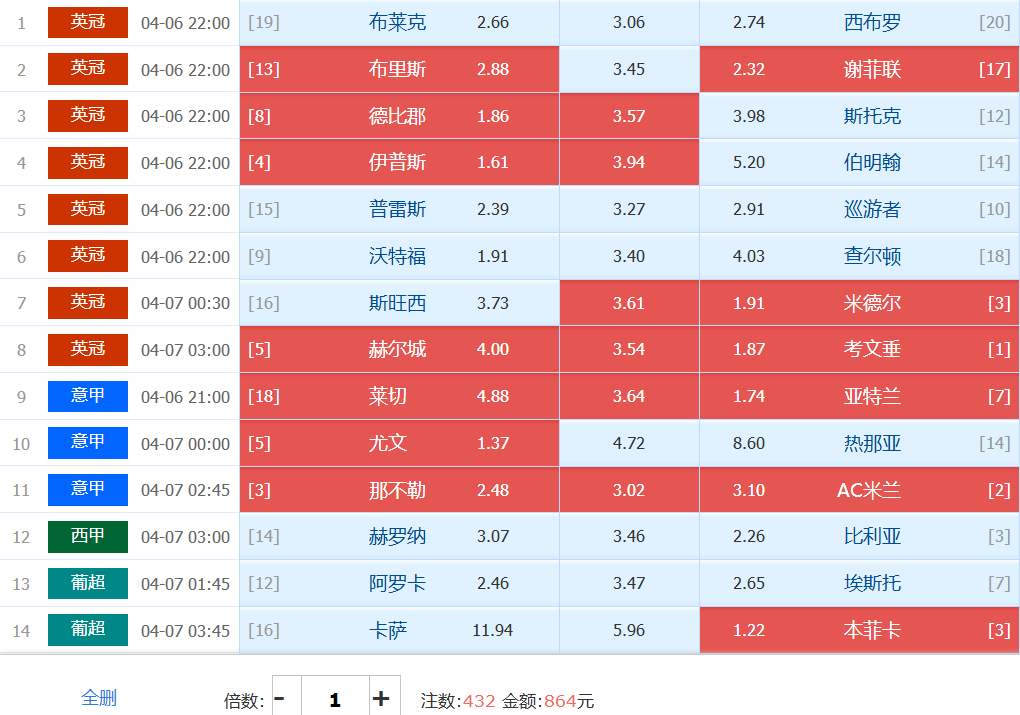Select 斯托克 away win odds 3.98
Image resolution: width=1020 pixels, height=715 pixels.
pos(859,116)
